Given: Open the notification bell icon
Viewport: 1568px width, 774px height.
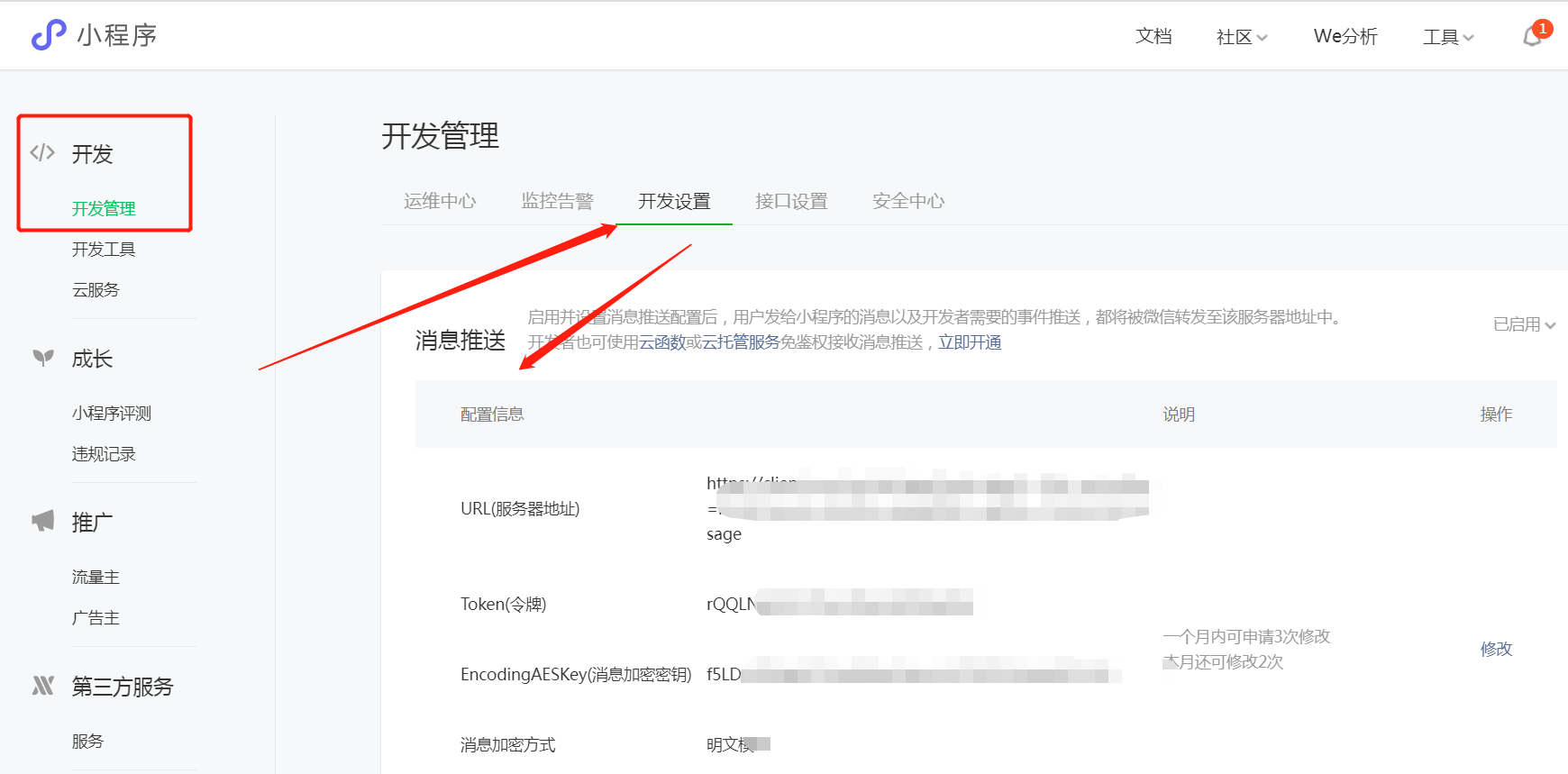Looking at the screenshot, I should click(x=1533, y=37).
